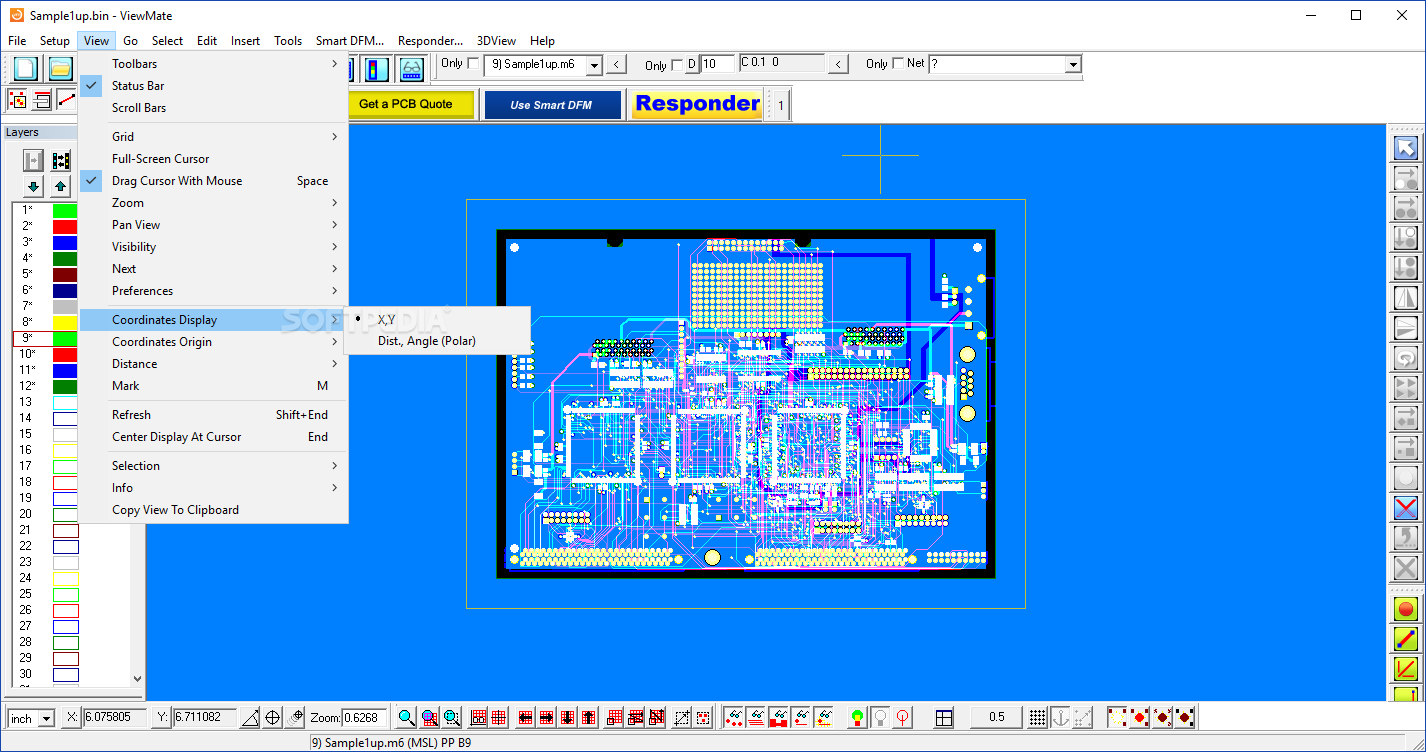The height and width of the screenshot is (752, 1426).
Task: Click the red line draw icon in left toolbar
Action: [x=67, y=99]
